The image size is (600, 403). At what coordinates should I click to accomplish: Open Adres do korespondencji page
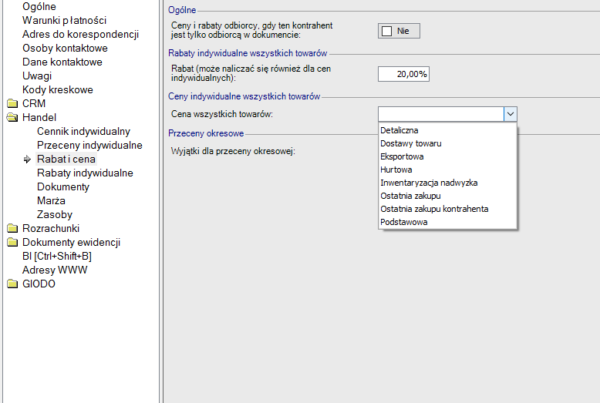(80, 34)
